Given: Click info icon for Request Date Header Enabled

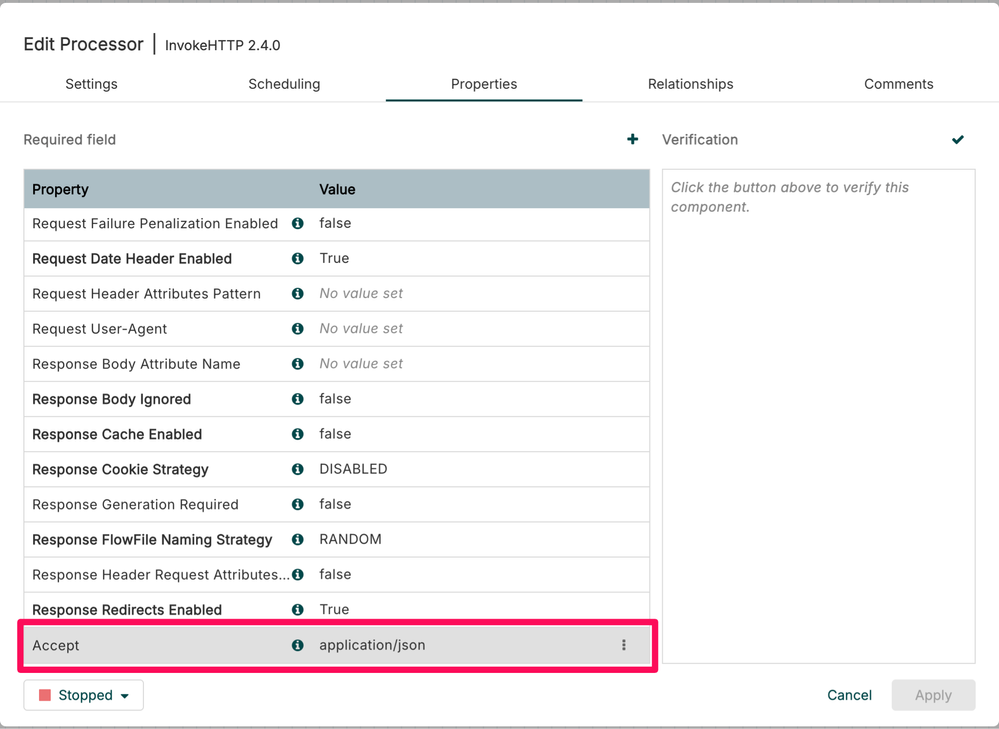Looking at the screenshot, I should click(x=297, y=259).
